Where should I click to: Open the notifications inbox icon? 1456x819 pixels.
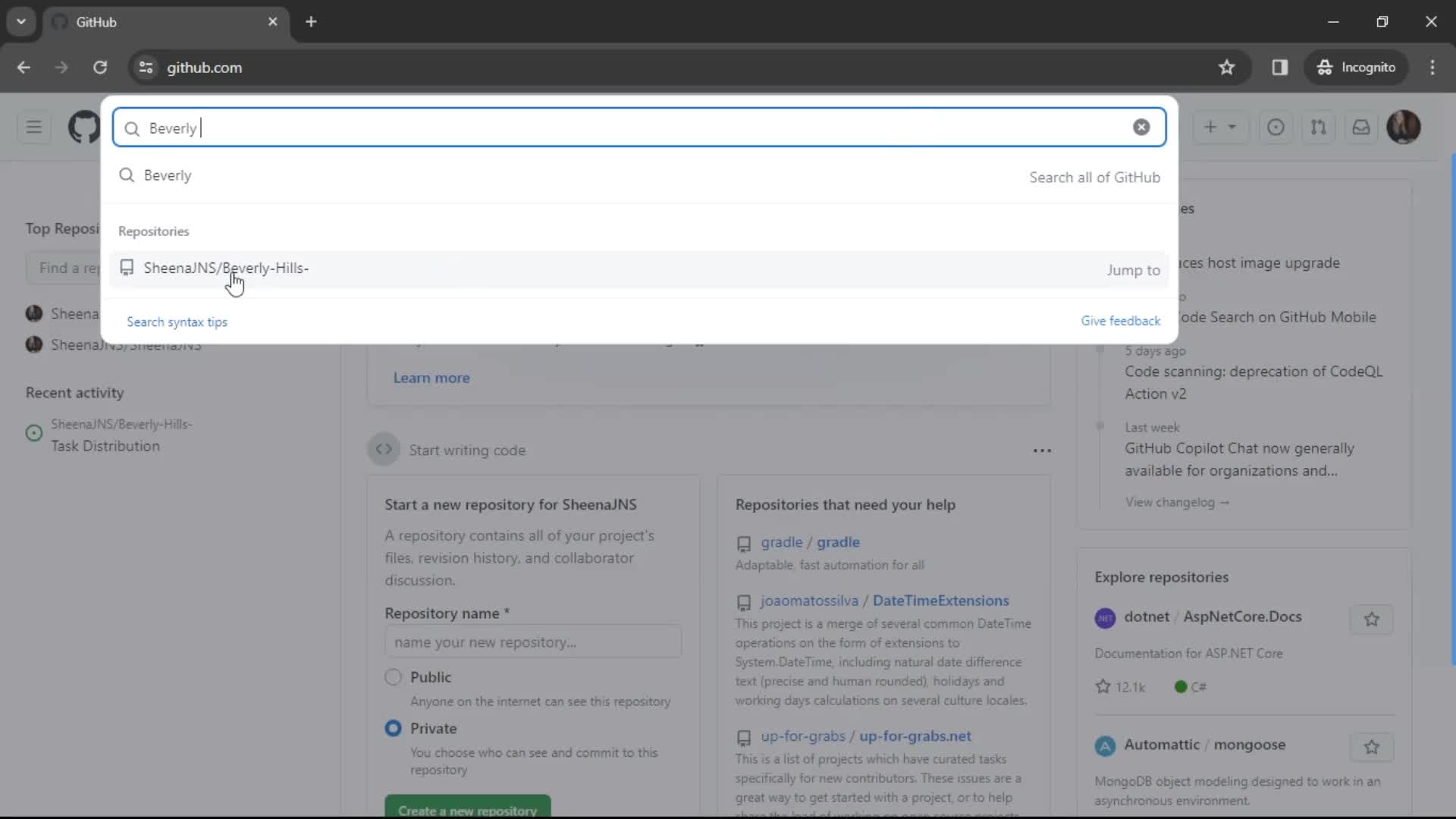(1361, 127)
